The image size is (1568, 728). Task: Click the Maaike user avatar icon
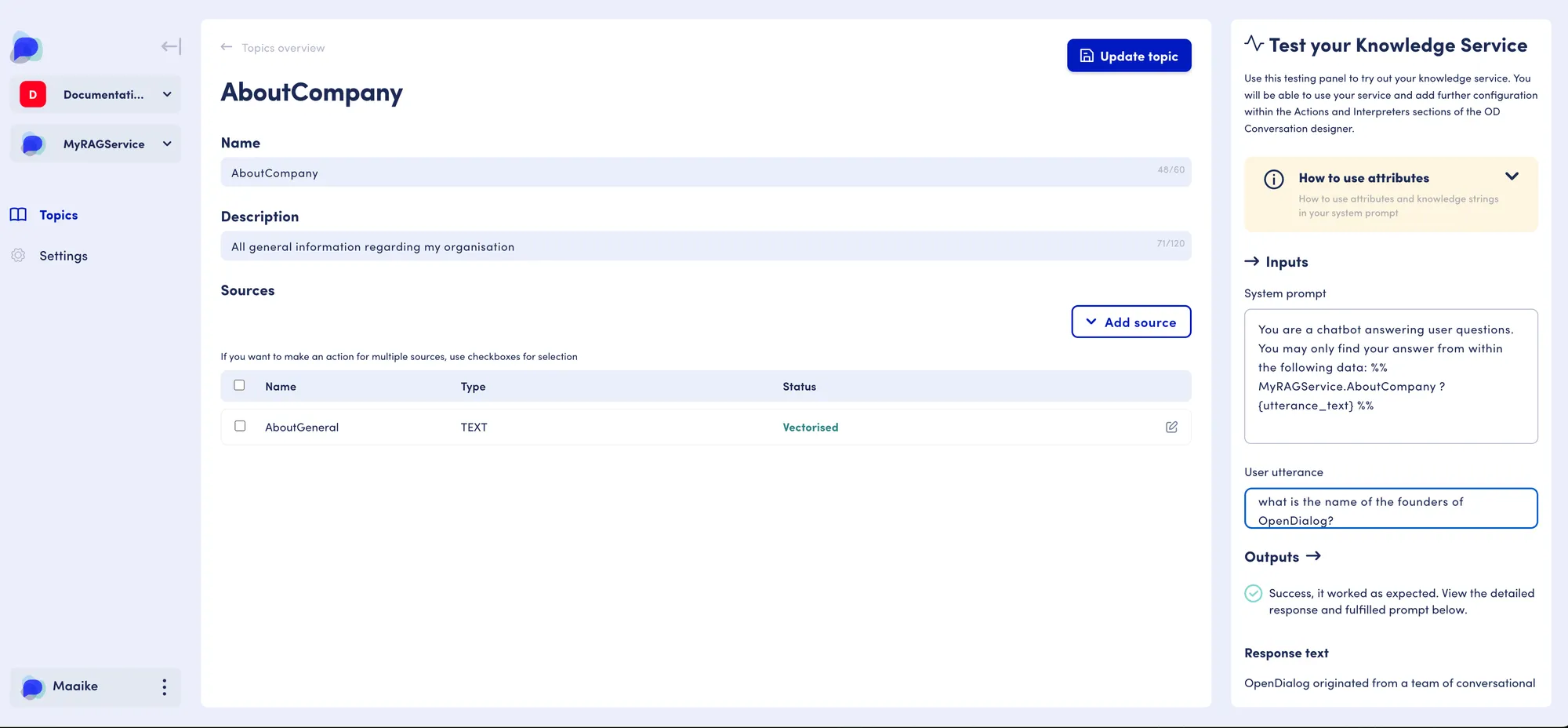tap(33, 687)
